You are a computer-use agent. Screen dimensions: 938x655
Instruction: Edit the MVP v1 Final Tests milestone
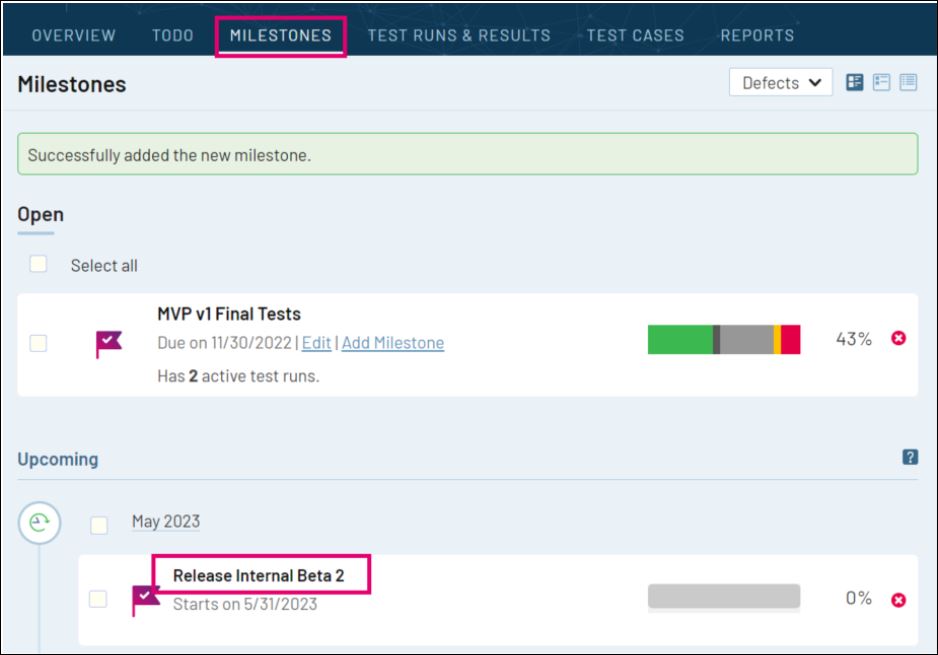(316, 342)
